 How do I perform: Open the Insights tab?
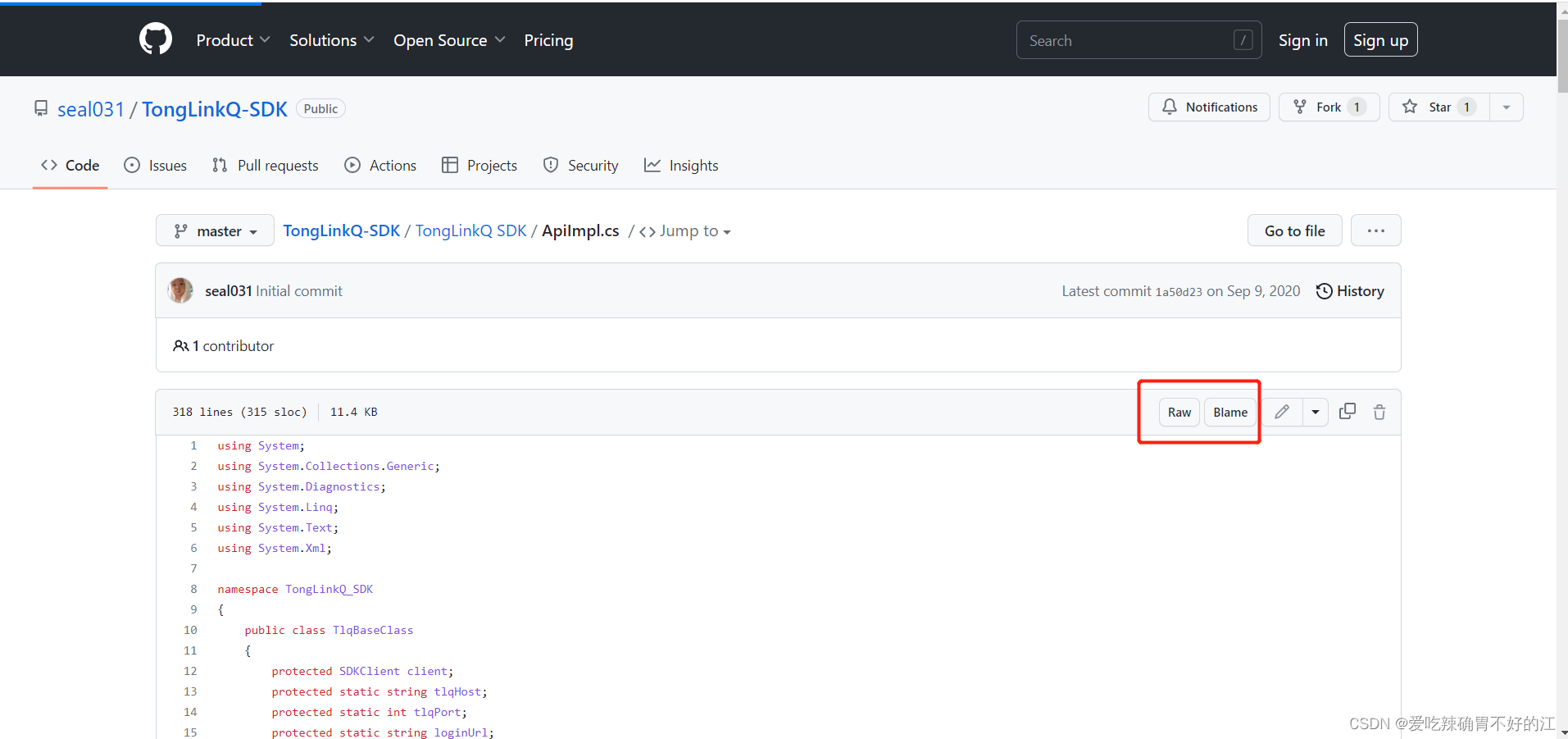tap(681, 165)
